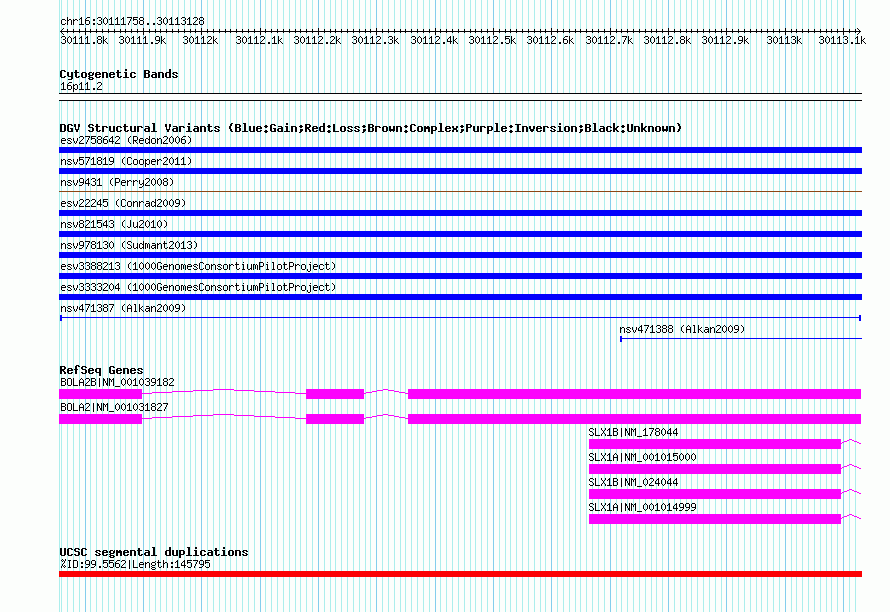This screenshot has height=612, width=890.
Task: Open esv3388213 1000Genomes variant bar
Action: click(460, 276)
